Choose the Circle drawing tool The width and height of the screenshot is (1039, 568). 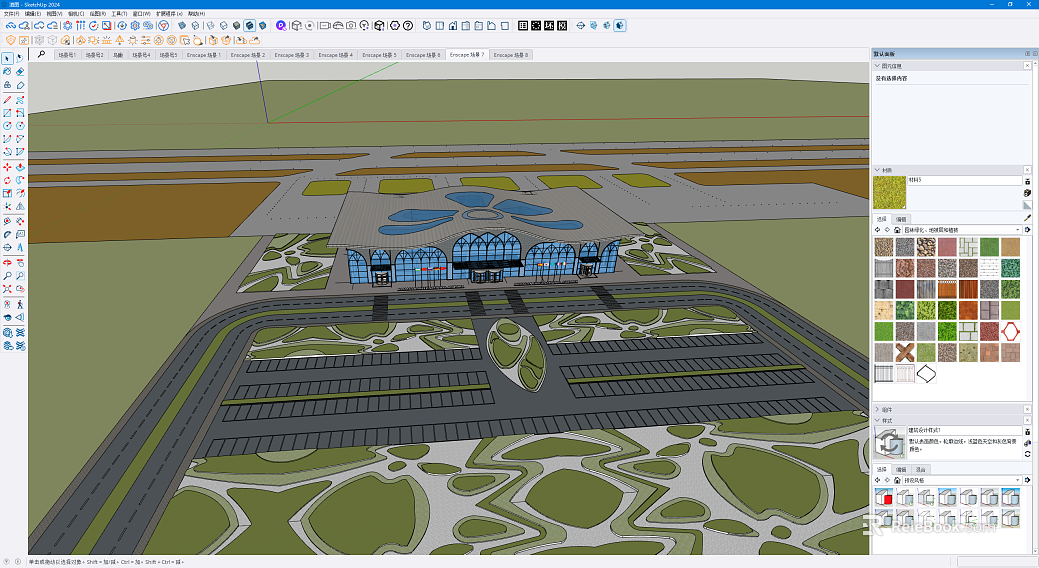coord(7,126)
